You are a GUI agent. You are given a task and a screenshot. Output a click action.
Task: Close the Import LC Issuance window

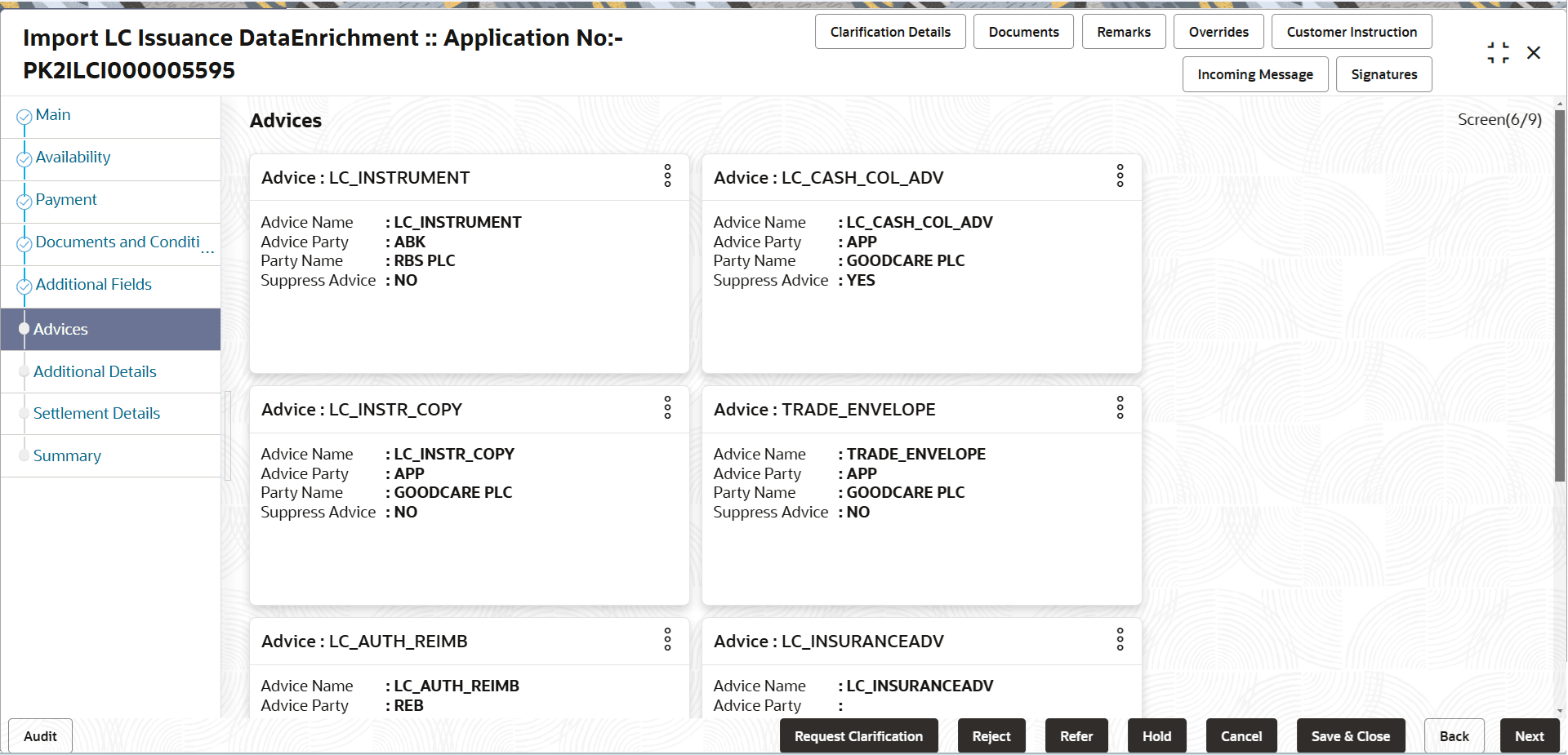(1534, 53)
